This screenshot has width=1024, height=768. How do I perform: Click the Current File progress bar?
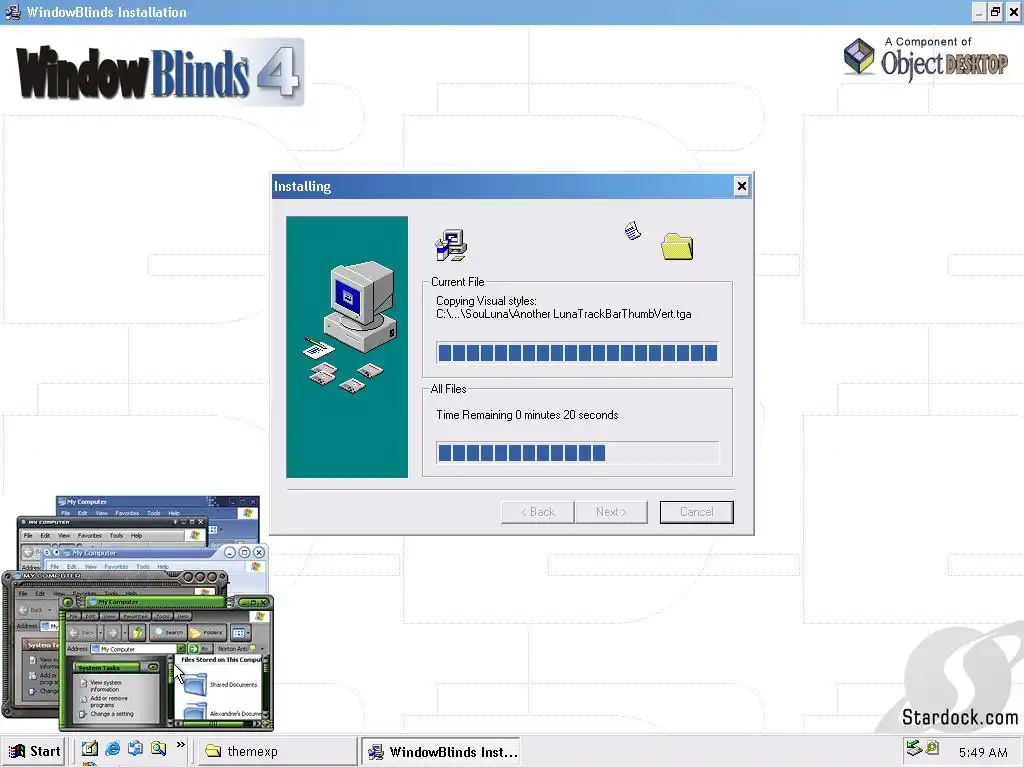[x=577, y=353]
